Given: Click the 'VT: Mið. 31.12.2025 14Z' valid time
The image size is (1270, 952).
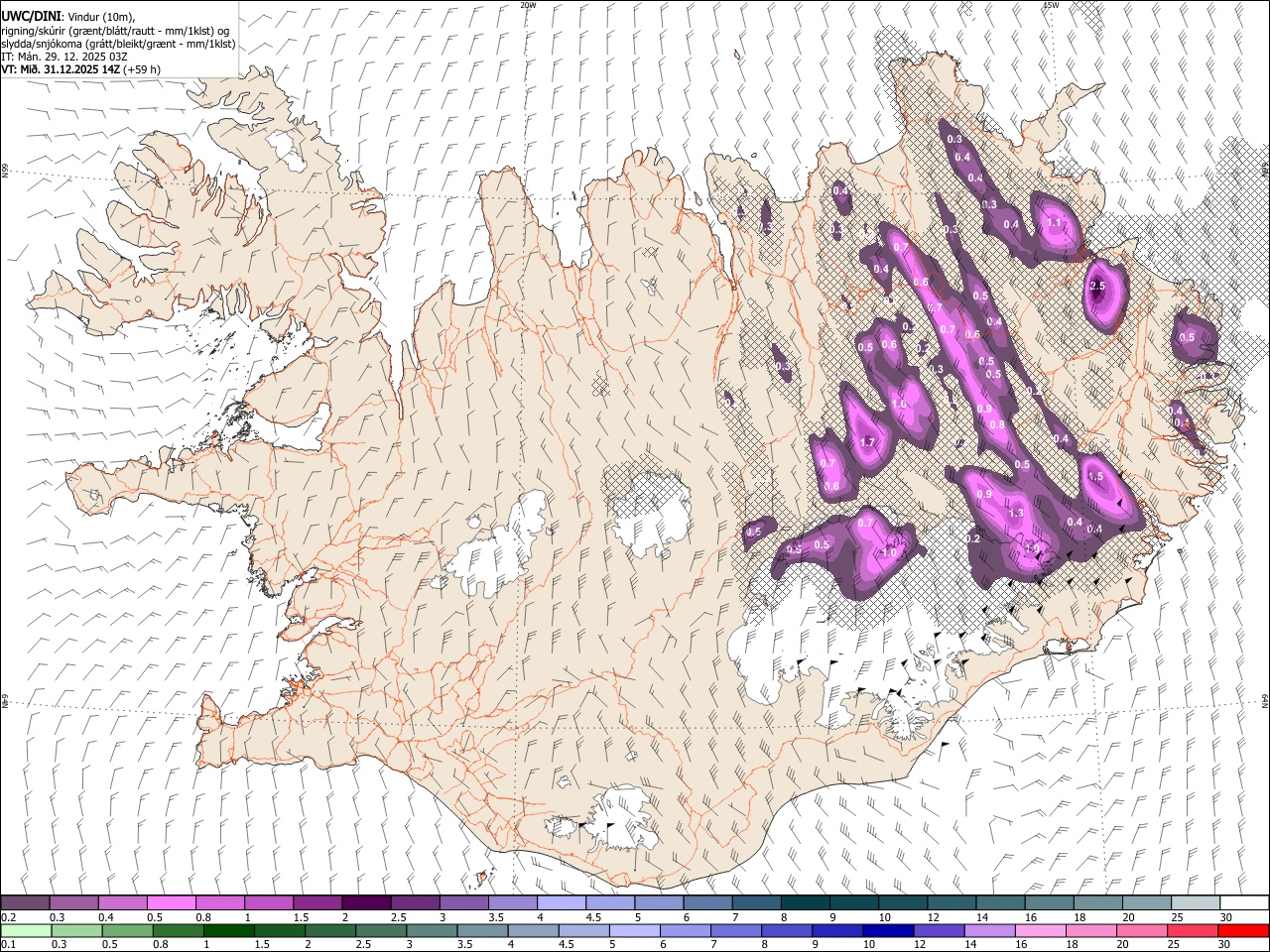Looking at the screenshot, I should pos(60,69).
